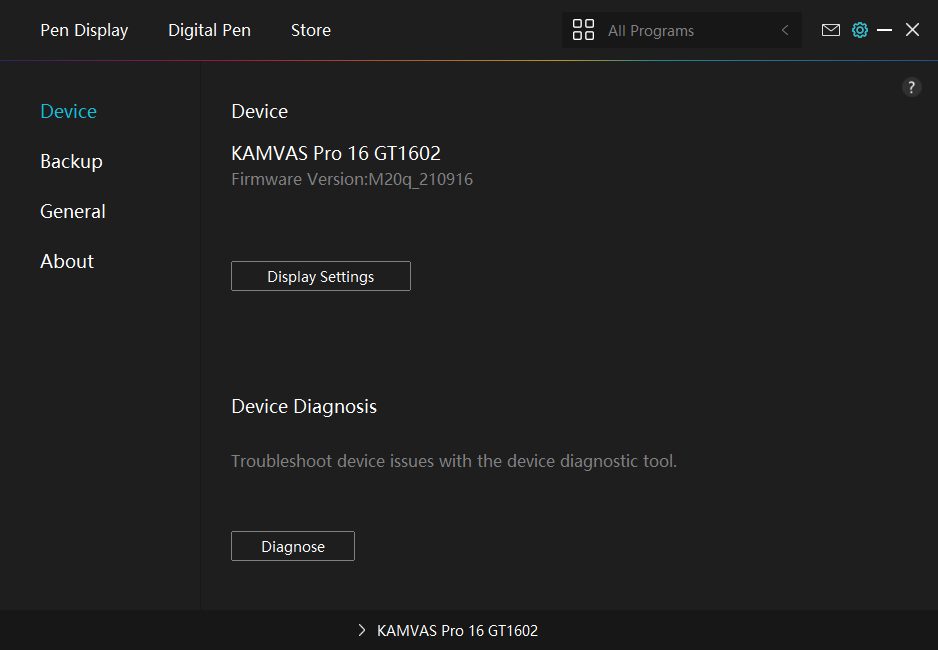Open settings via the gear icon
Screen dimensions: 938x650
coord(859,30)
